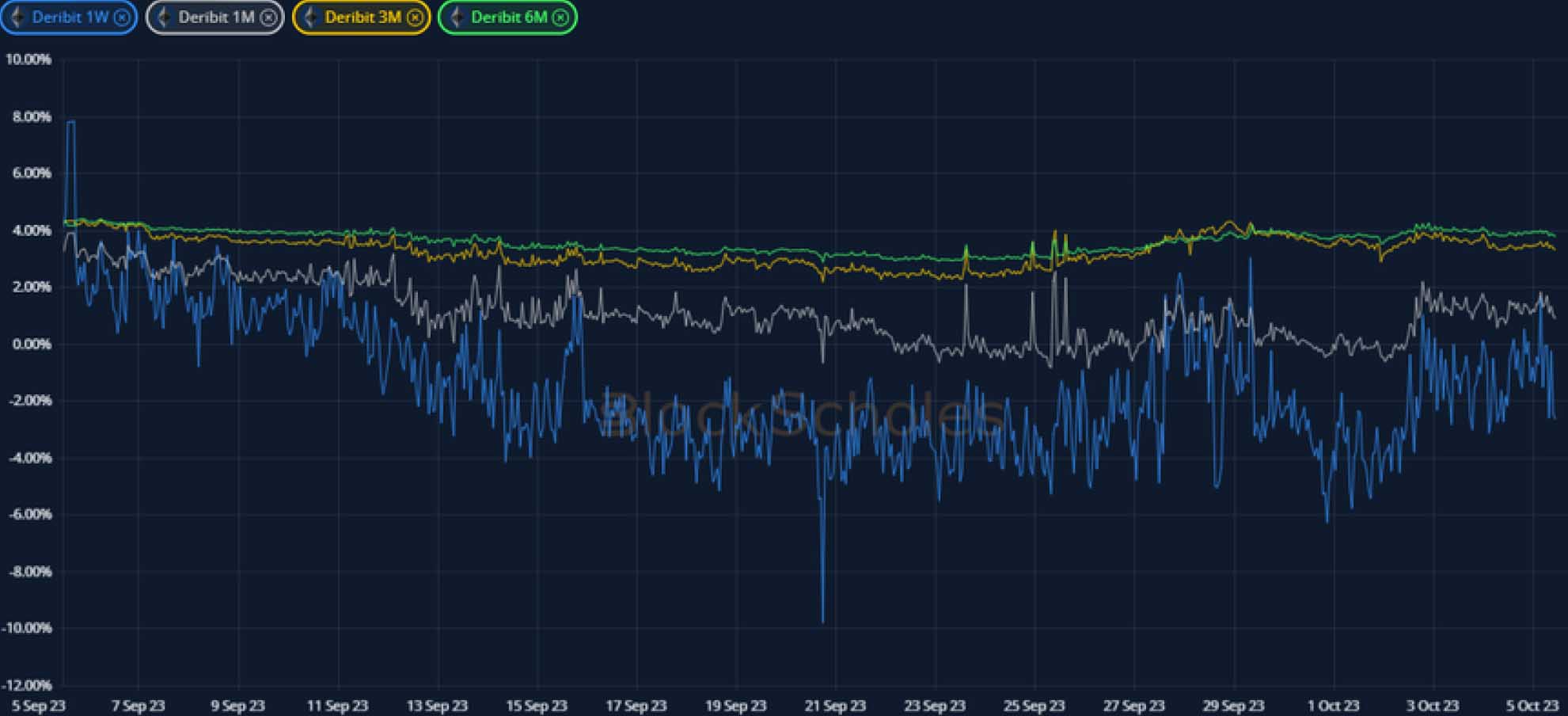Click the 8.00% y-axis label

[x=32, y=116]
